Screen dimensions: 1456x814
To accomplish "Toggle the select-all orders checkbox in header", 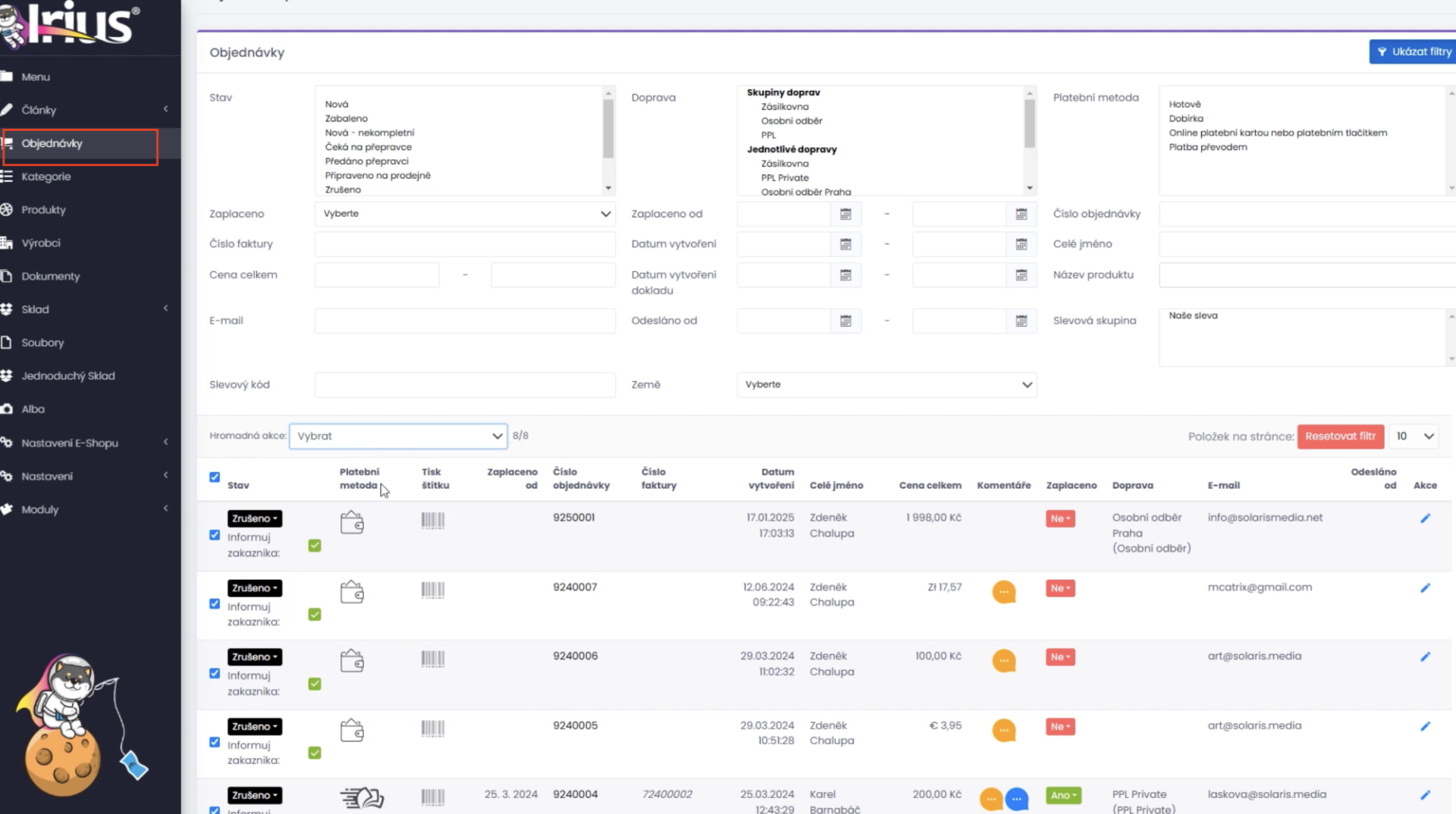I will click(215, 477).
